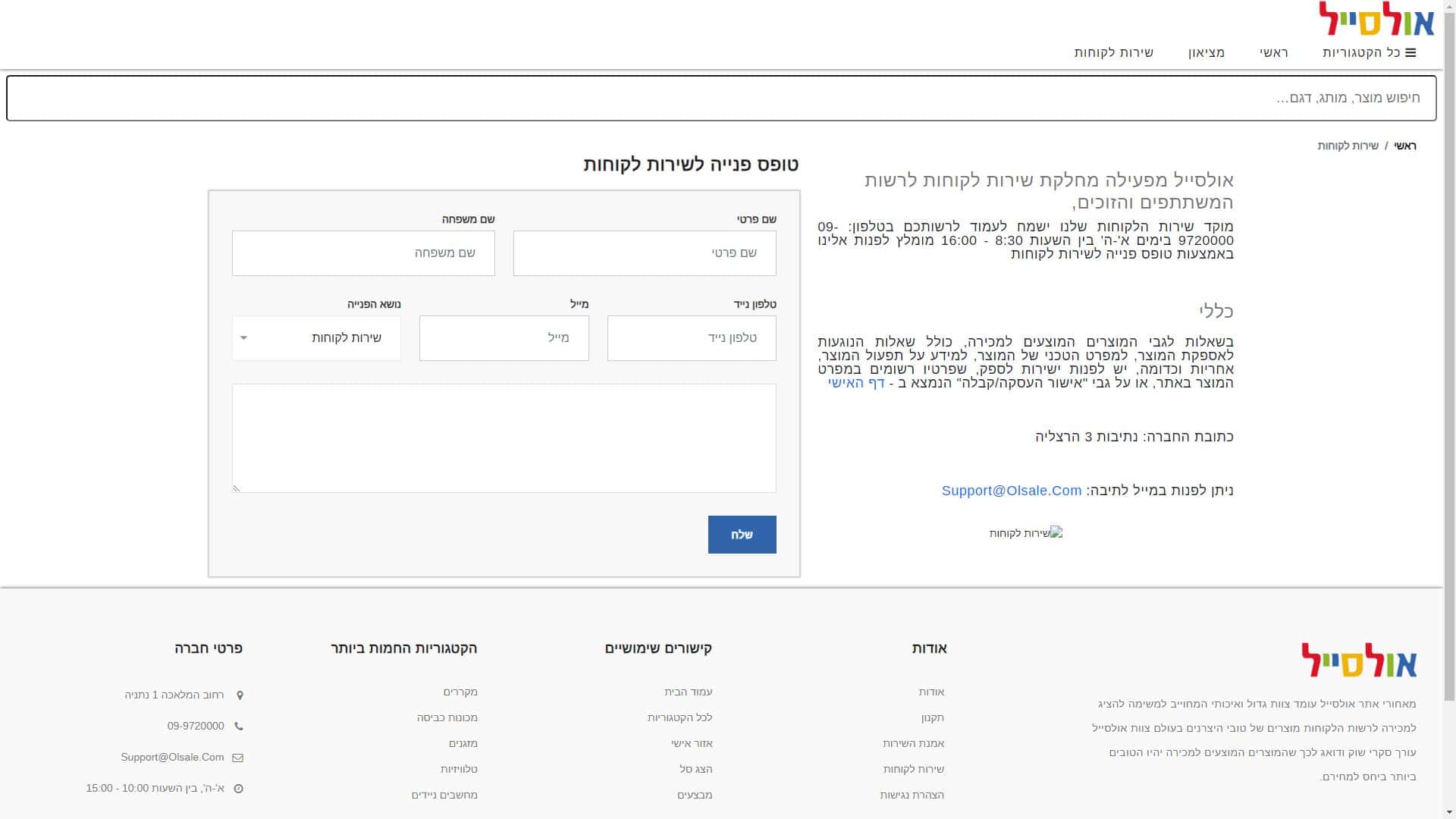Open the ראשי menu item

click(x=1274, y=52)
